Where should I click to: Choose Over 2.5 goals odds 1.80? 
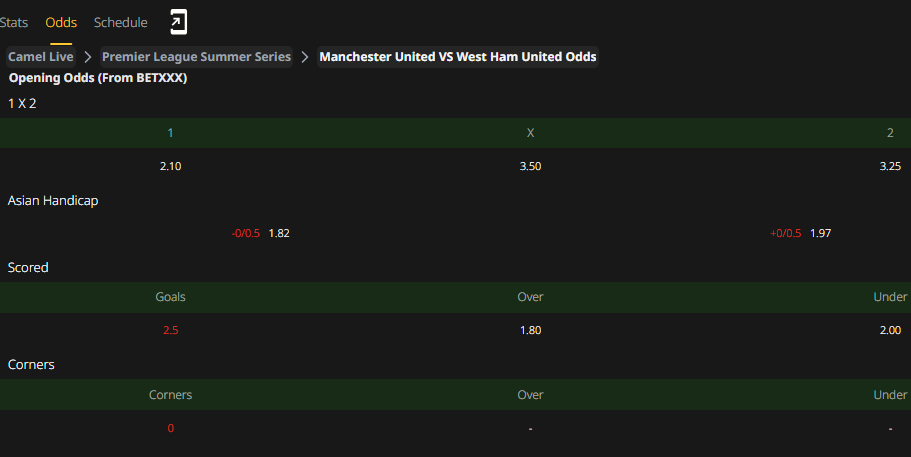click(530, 330)
